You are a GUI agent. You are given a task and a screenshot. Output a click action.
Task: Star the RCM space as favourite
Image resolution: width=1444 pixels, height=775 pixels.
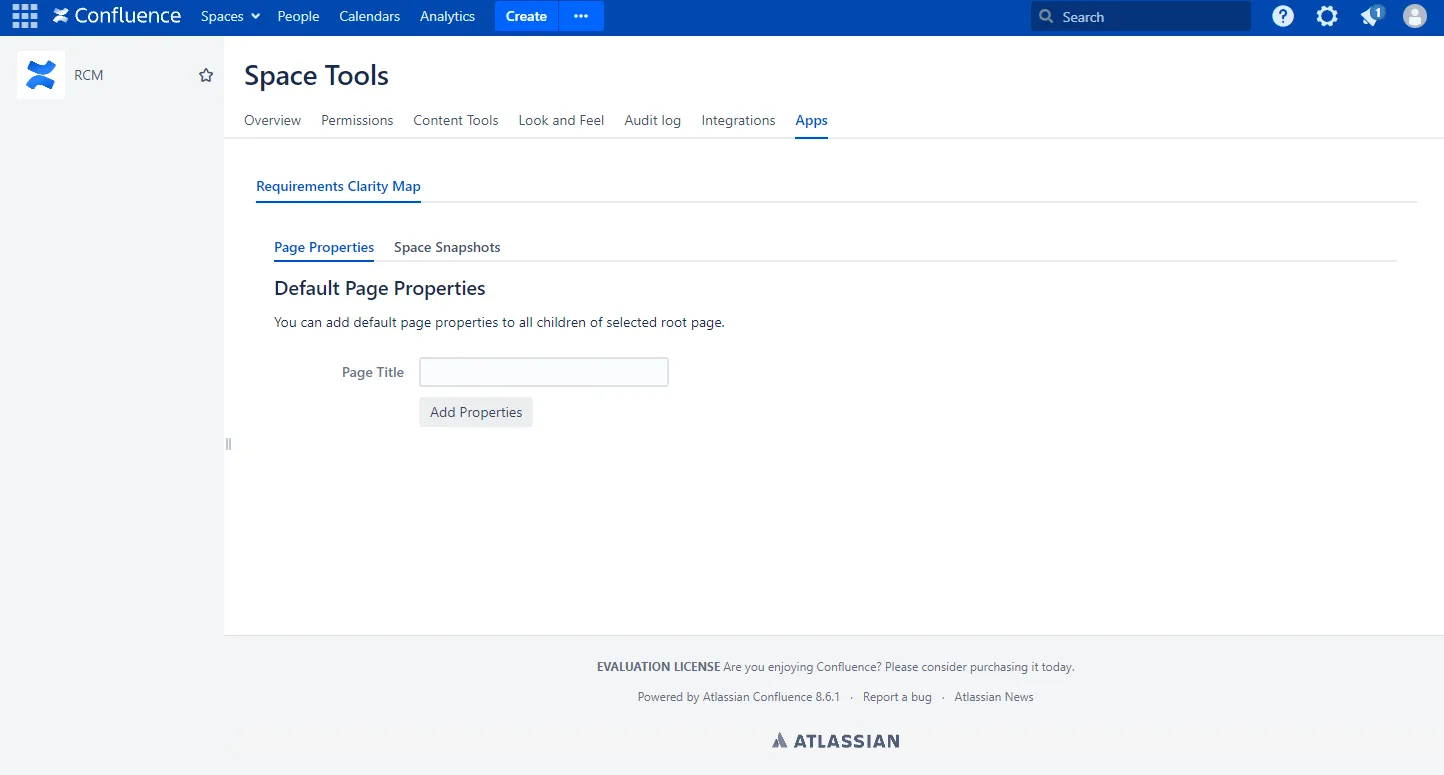206,75
